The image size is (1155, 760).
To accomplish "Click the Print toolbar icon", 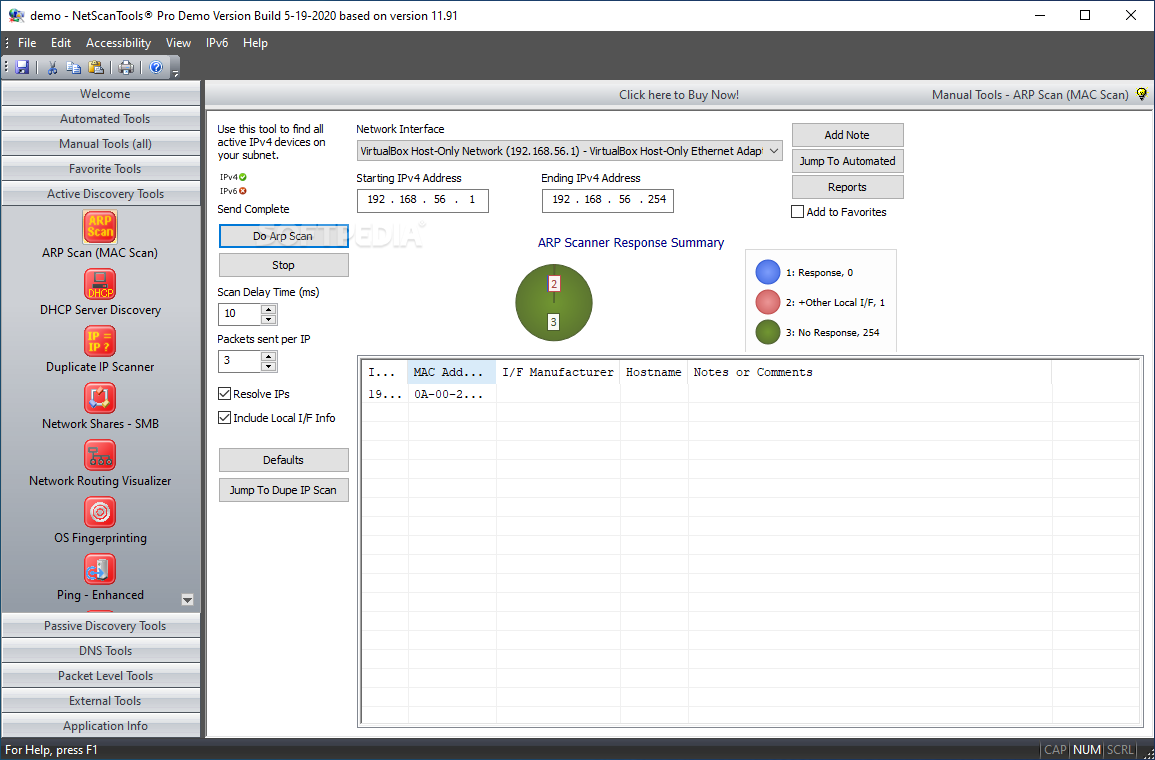I will click(127, 68).
